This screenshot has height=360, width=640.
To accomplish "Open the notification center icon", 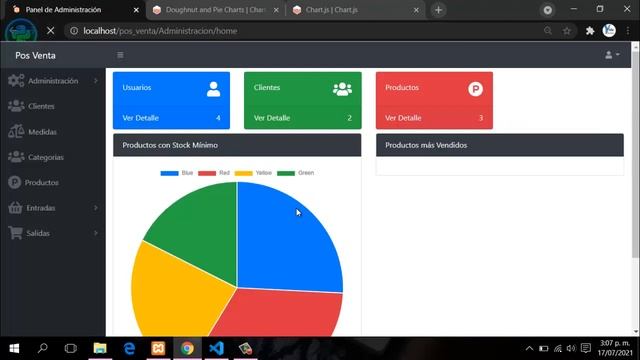I will pos(586,348).
